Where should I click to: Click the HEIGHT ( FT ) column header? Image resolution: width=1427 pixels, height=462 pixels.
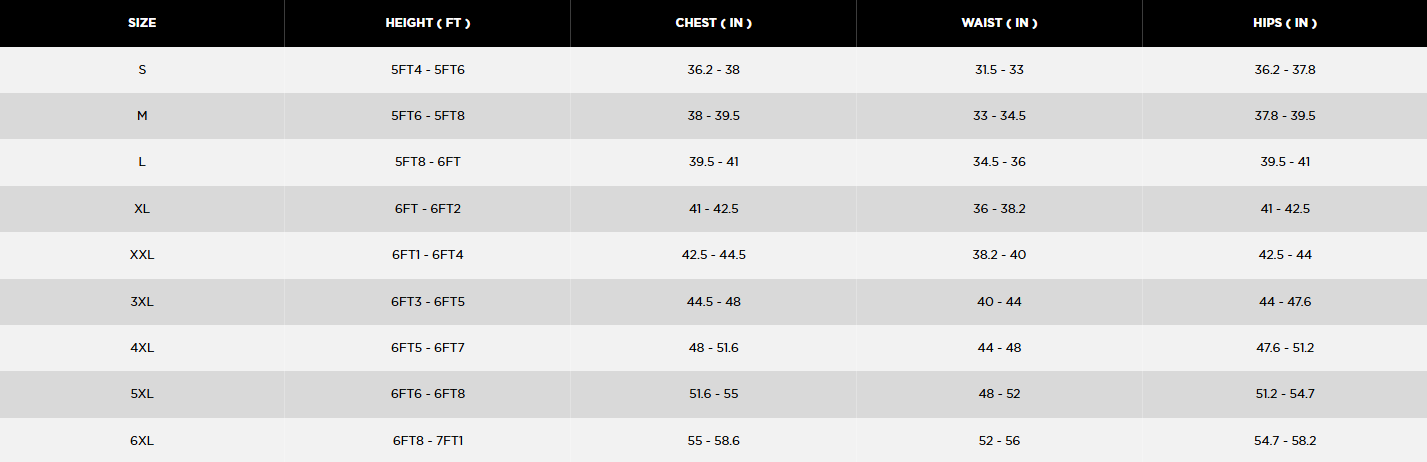[x=428, y=23]
